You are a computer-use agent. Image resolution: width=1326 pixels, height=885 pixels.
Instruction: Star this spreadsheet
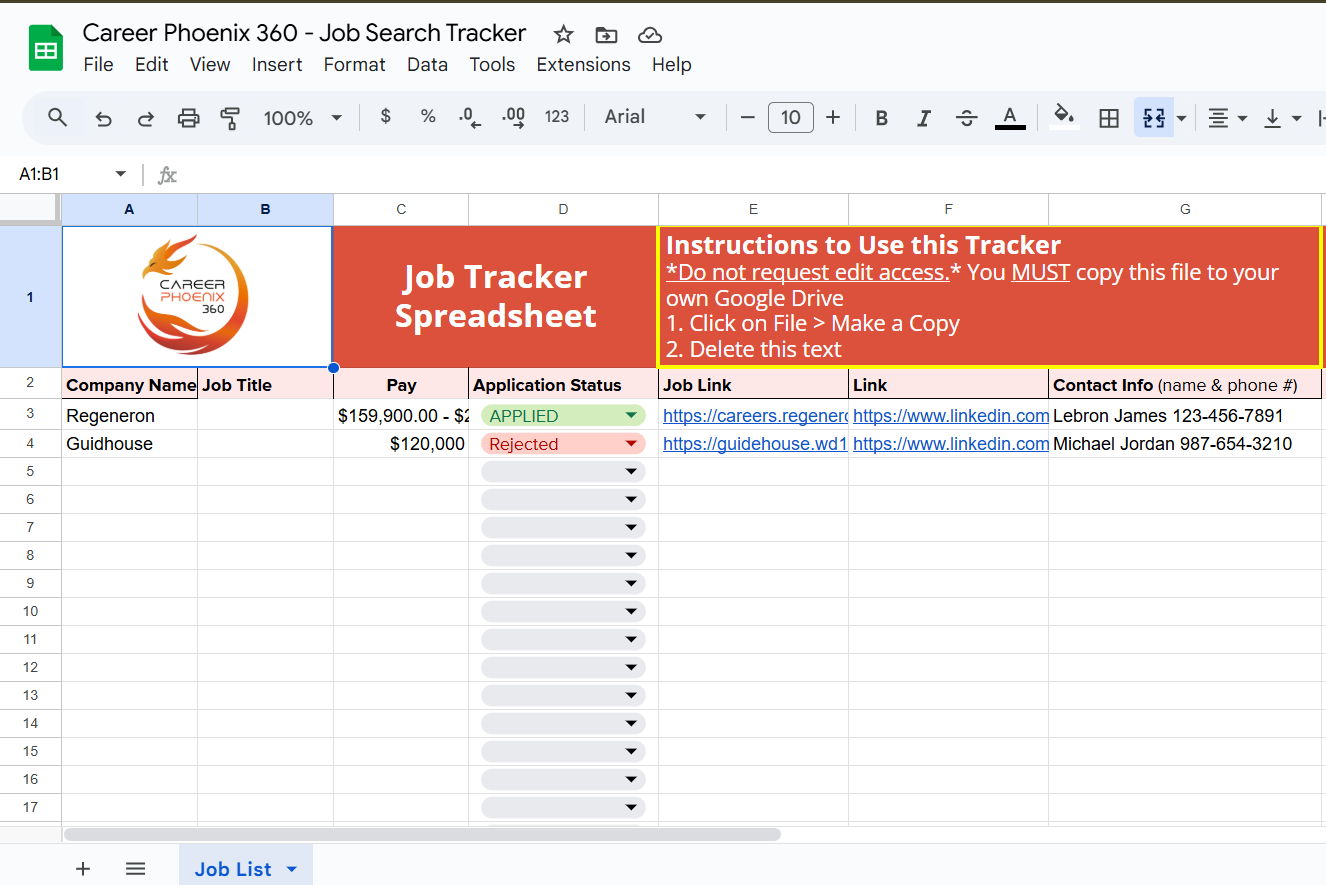pyautogui.click(x=562, y=34)
